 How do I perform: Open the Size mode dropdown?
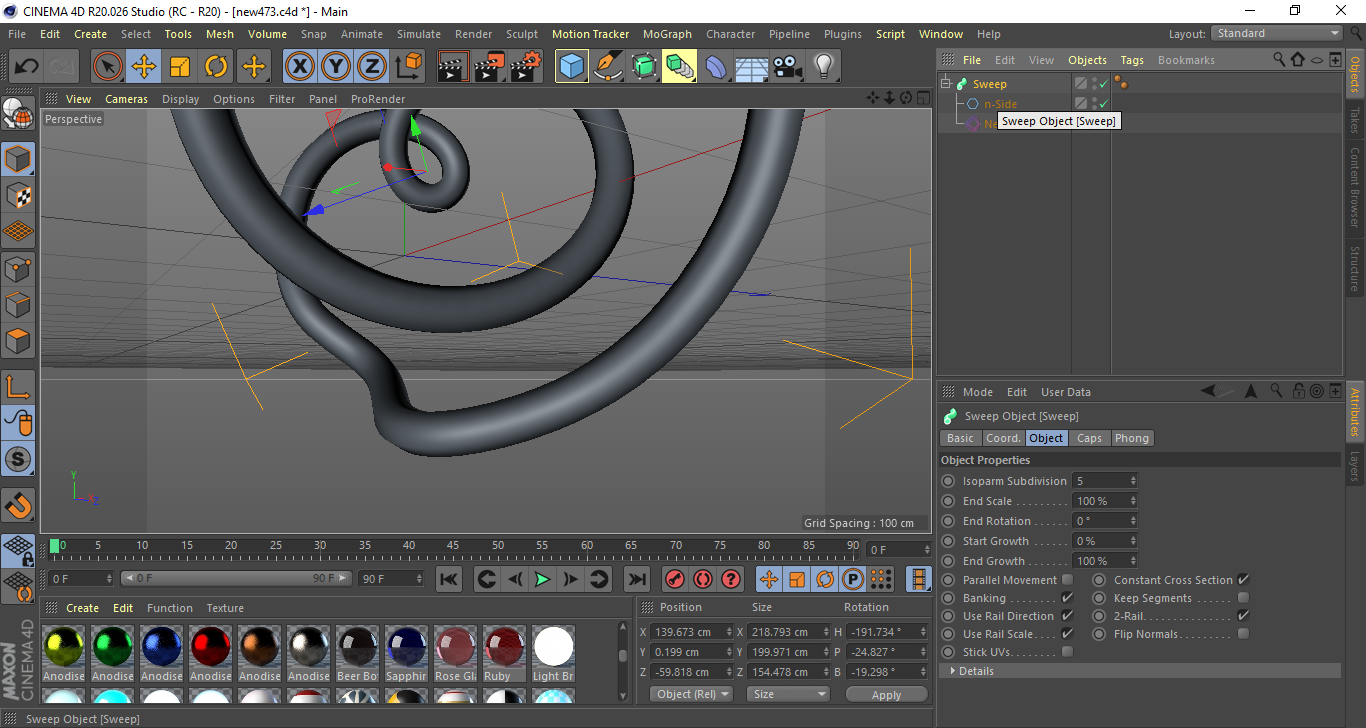pos(789,694)
